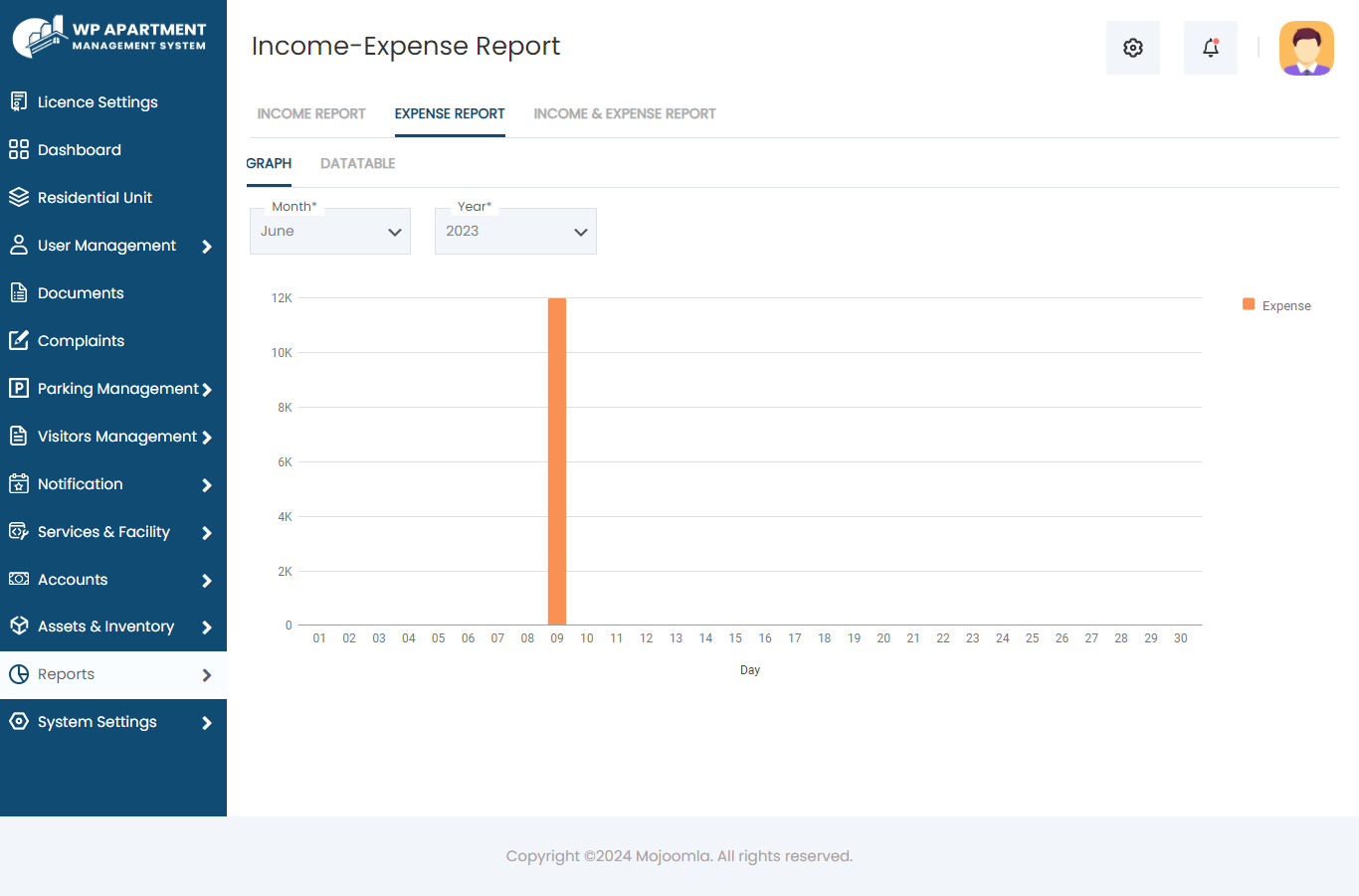
Task: Click the Services & Facility icon
Action: (x=18, y=531)
